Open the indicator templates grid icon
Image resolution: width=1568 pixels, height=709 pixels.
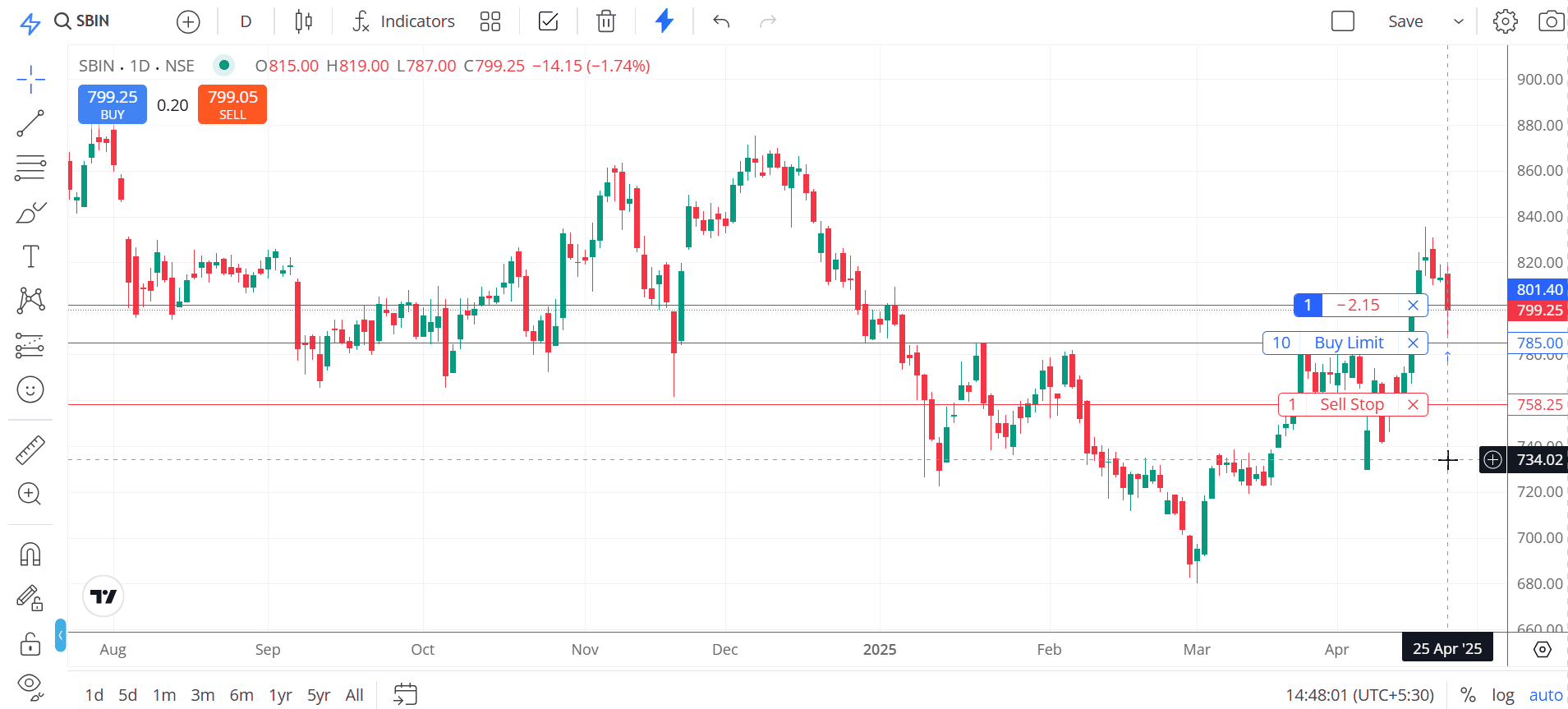490,21
